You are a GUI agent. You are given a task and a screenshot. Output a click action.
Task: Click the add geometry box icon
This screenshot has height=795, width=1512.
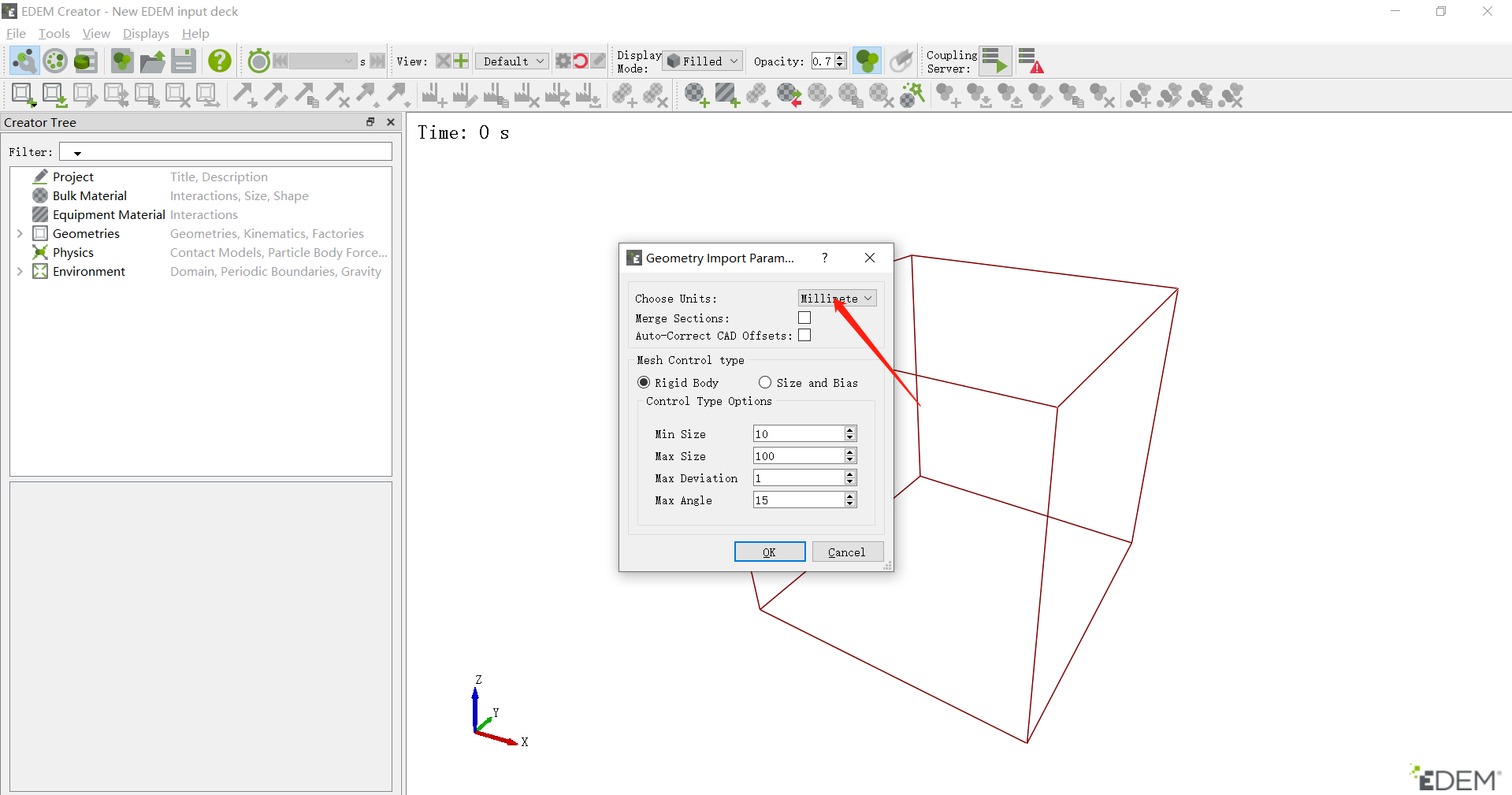pos(24,95)
